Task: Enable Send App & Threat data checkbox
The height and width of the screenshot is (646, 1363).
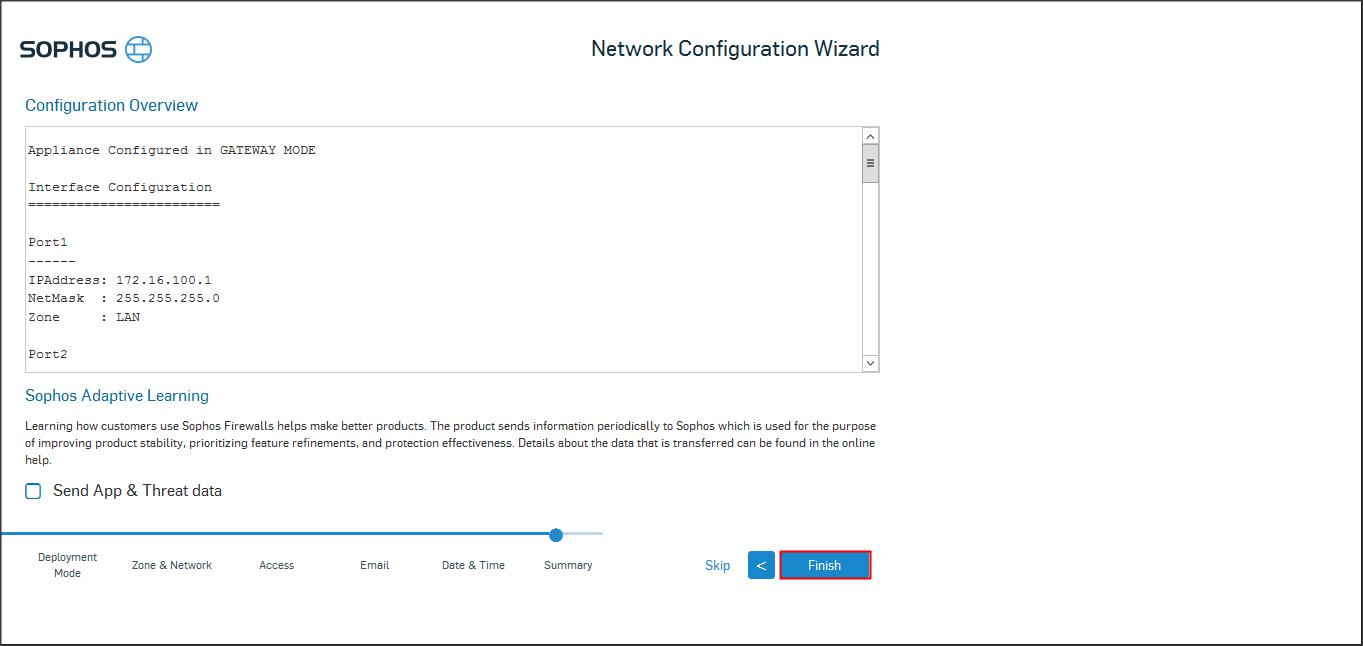Action: 34,491
